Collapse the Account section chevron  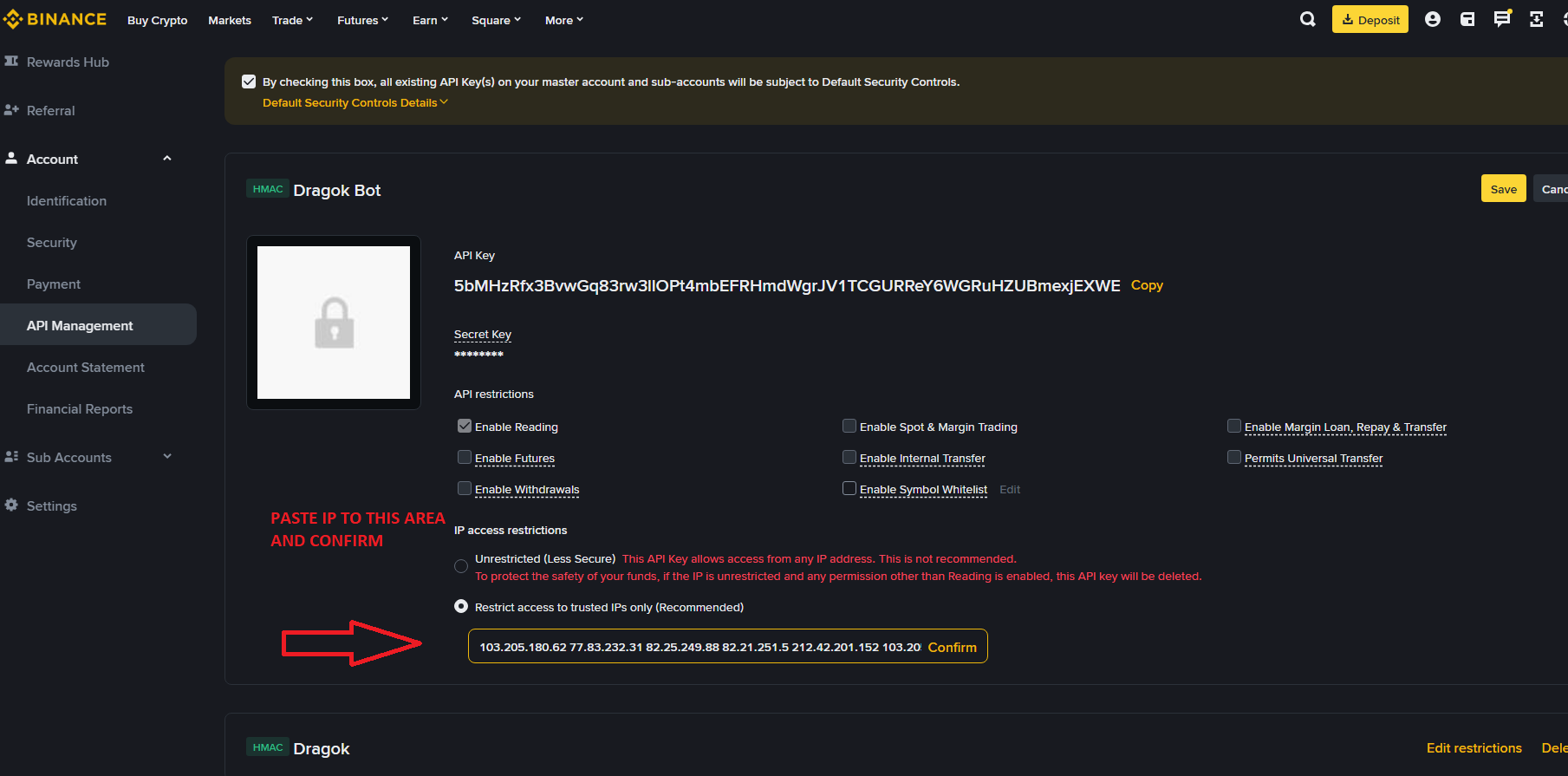pyautogui.click(x=167, y=158)
